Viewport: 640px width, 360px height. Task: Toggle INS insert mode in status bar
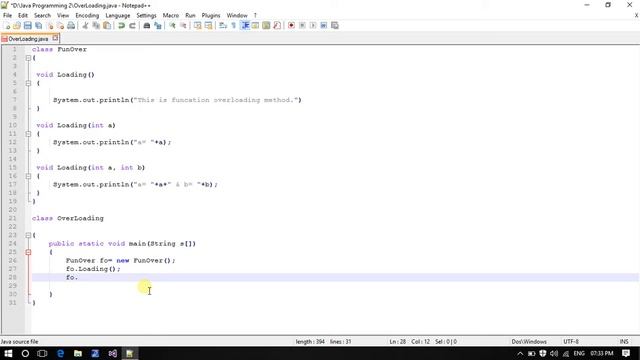(x=624, y=341)
